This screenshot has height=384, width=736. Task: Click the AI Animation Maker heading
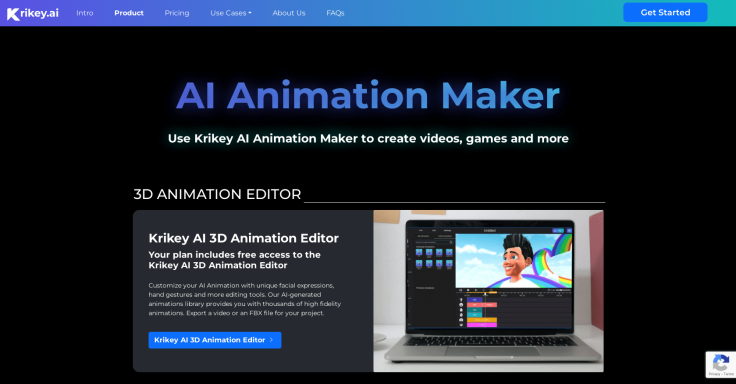click(x=368, y=96)
